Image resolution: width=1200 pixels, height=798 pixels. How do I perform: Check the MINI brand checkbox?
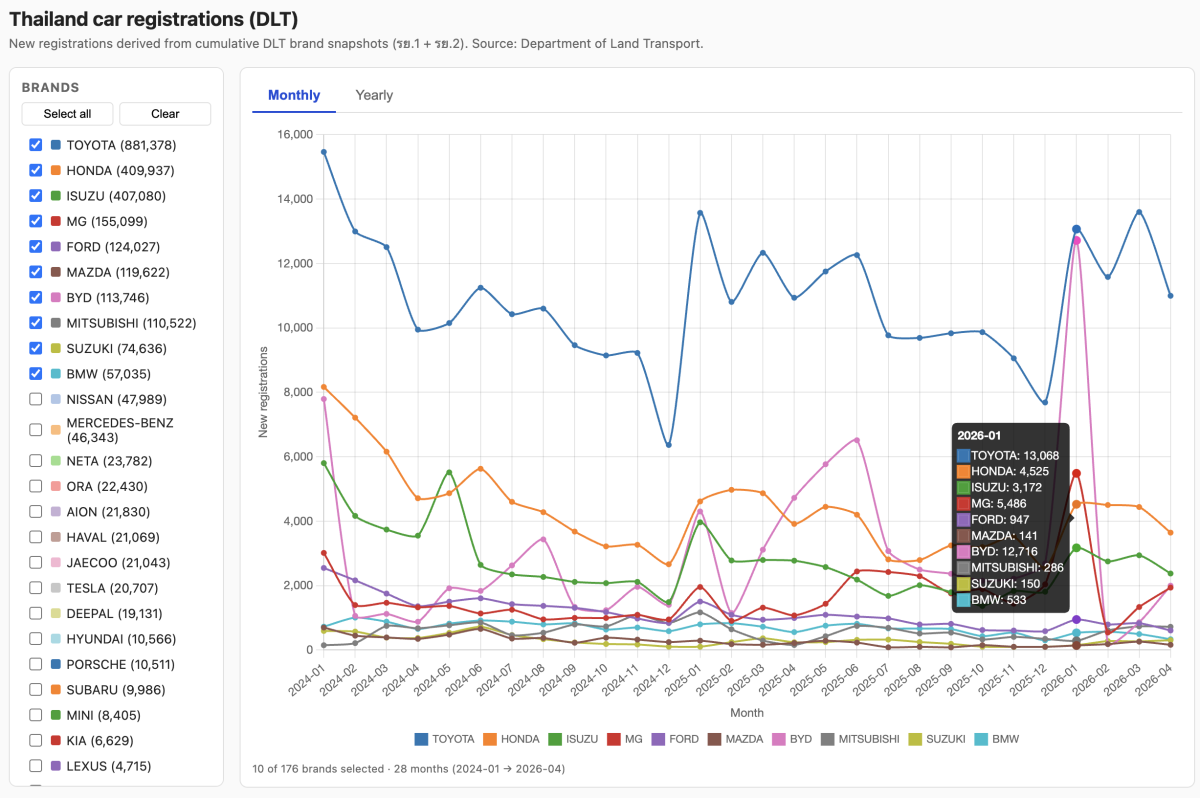[36, 716]
